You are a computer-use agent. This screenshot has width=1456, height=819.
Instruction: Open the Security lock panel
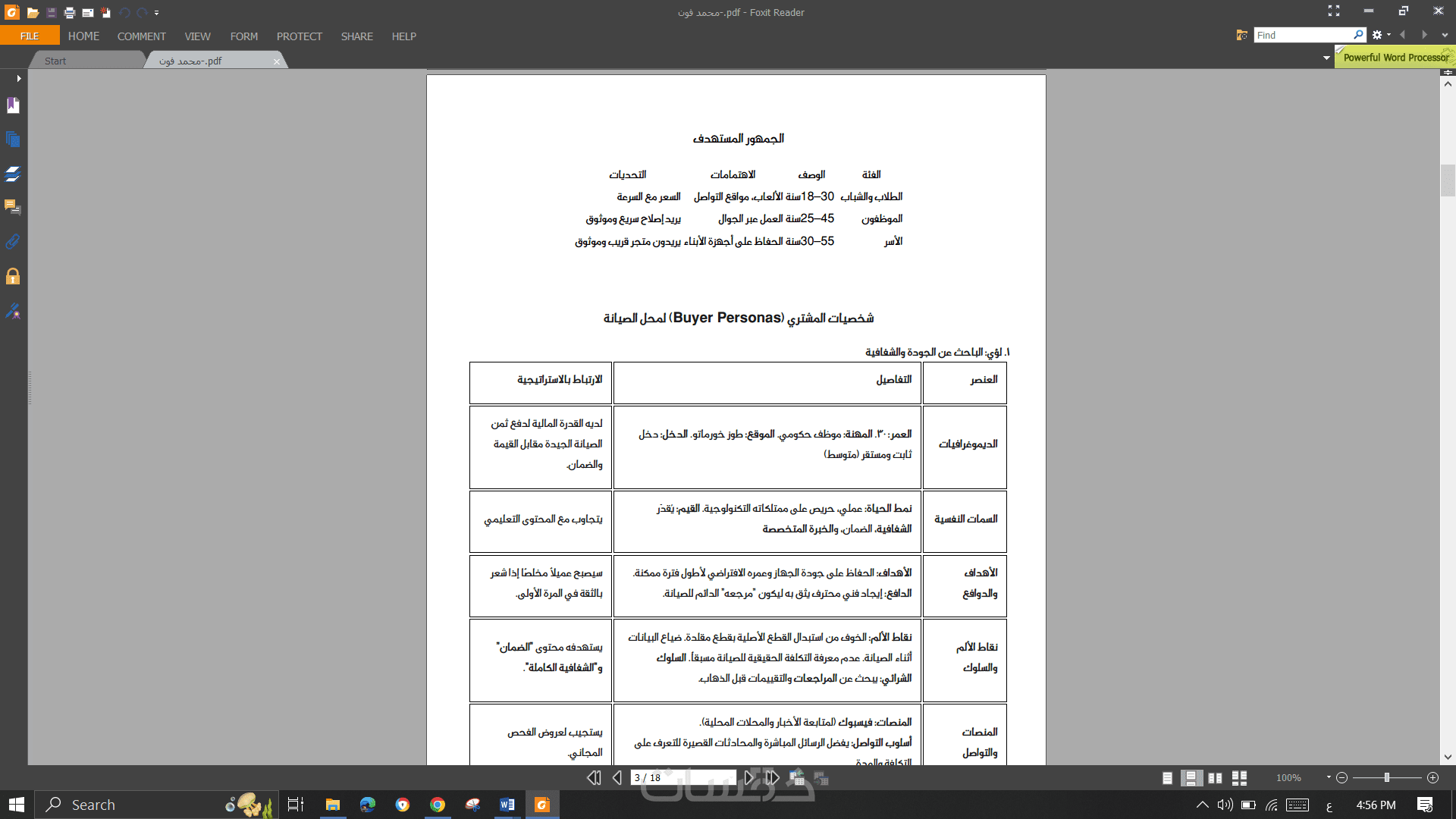(13, 276)
